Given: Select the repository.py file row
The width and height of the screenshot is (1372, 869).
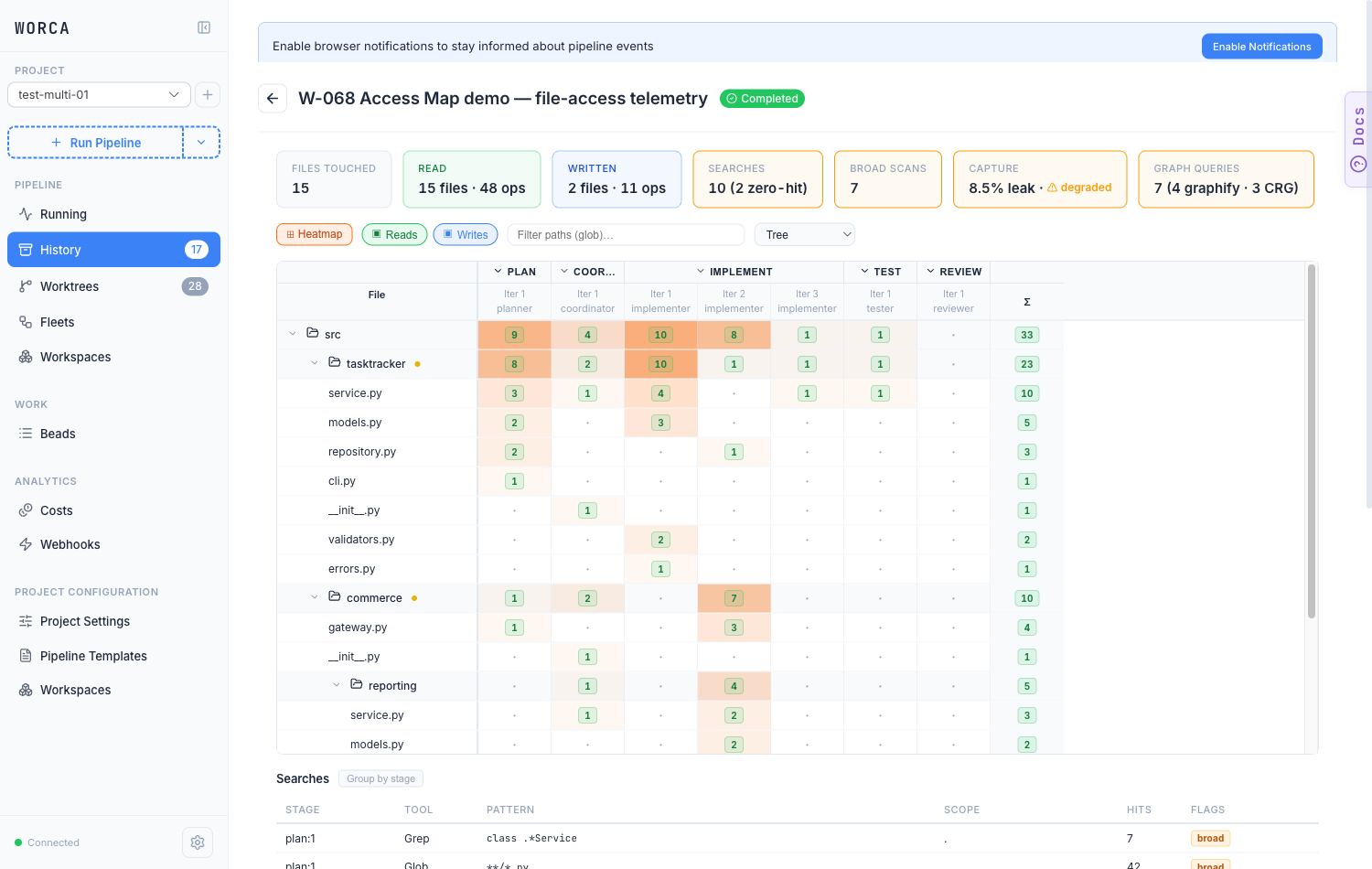Looking at the screenshot, I should coord(670,452).
